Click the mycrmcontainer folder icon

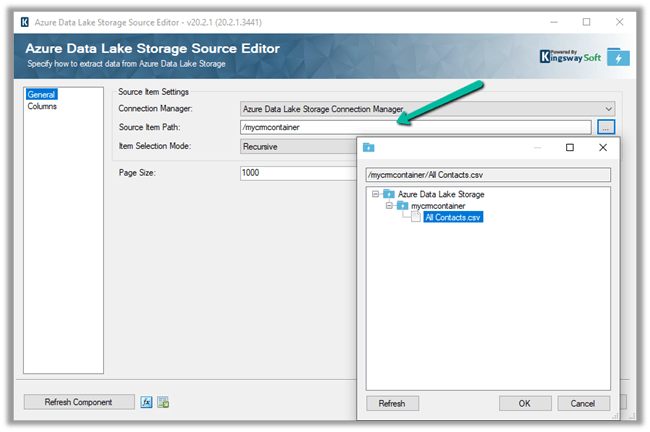403,206
